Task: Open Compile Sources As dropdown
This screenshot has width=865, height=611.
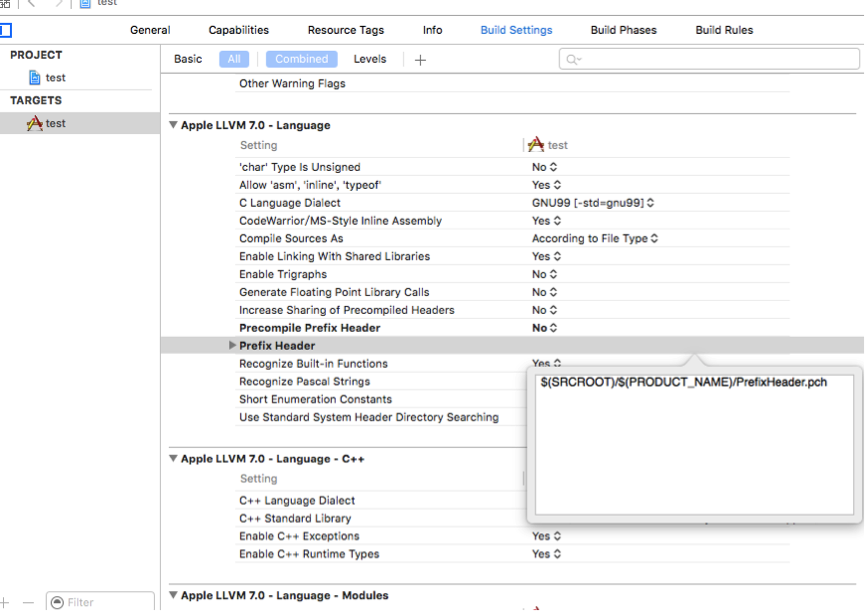Action: click(595, 238)
